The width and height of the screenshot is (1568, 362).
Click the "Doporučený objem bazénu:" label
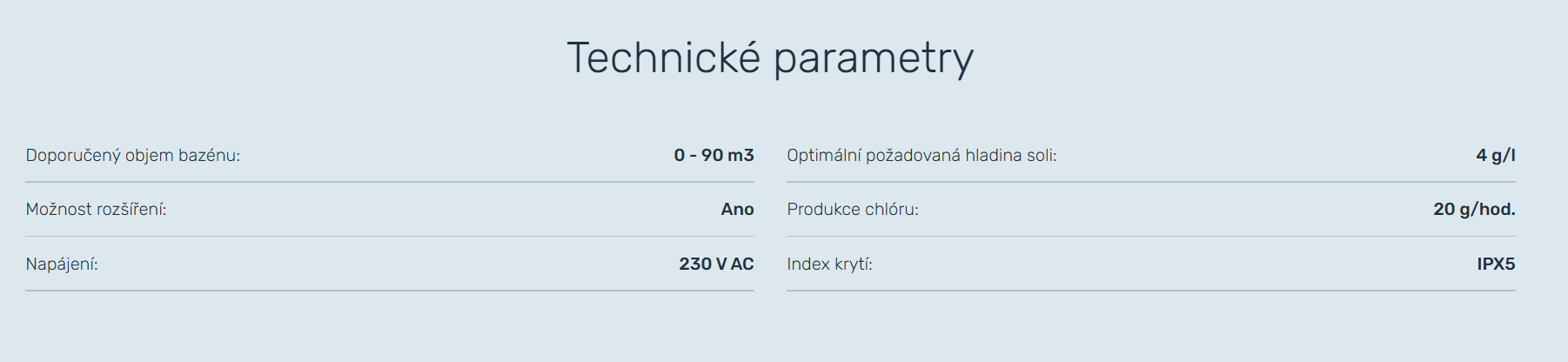point(133,156)
